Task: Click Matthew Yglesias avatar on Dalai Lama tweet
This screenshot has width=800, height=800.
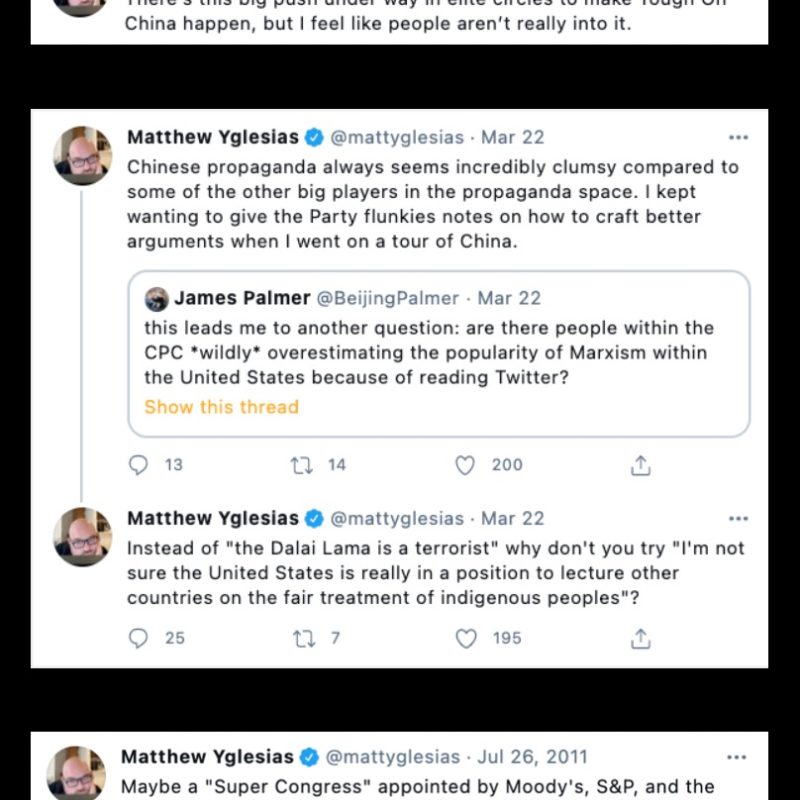Action: pyautogui.click(x=82, y=537)
